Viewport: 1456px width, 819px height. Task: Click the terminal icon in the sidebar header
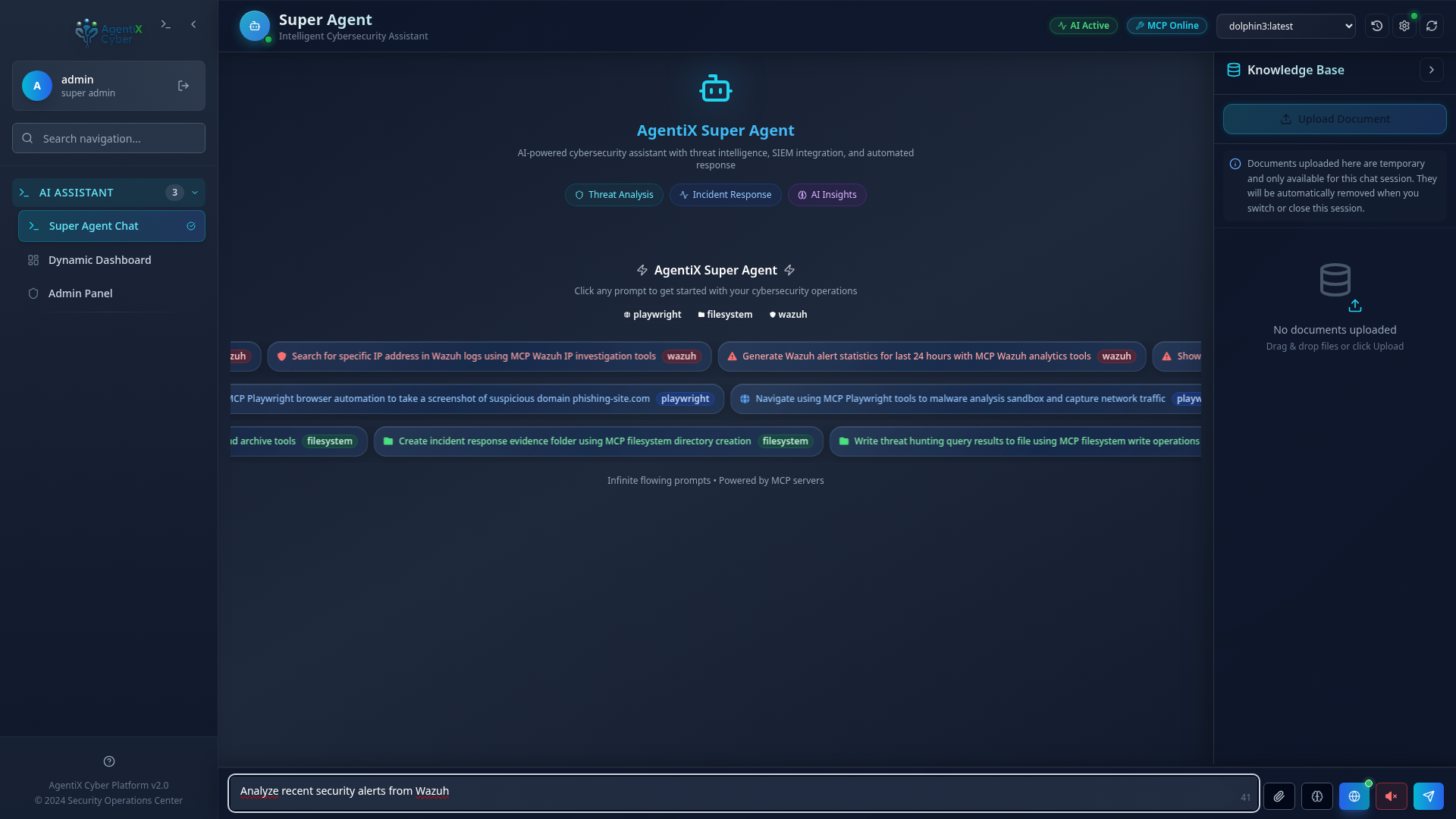(x=166, y=24)
